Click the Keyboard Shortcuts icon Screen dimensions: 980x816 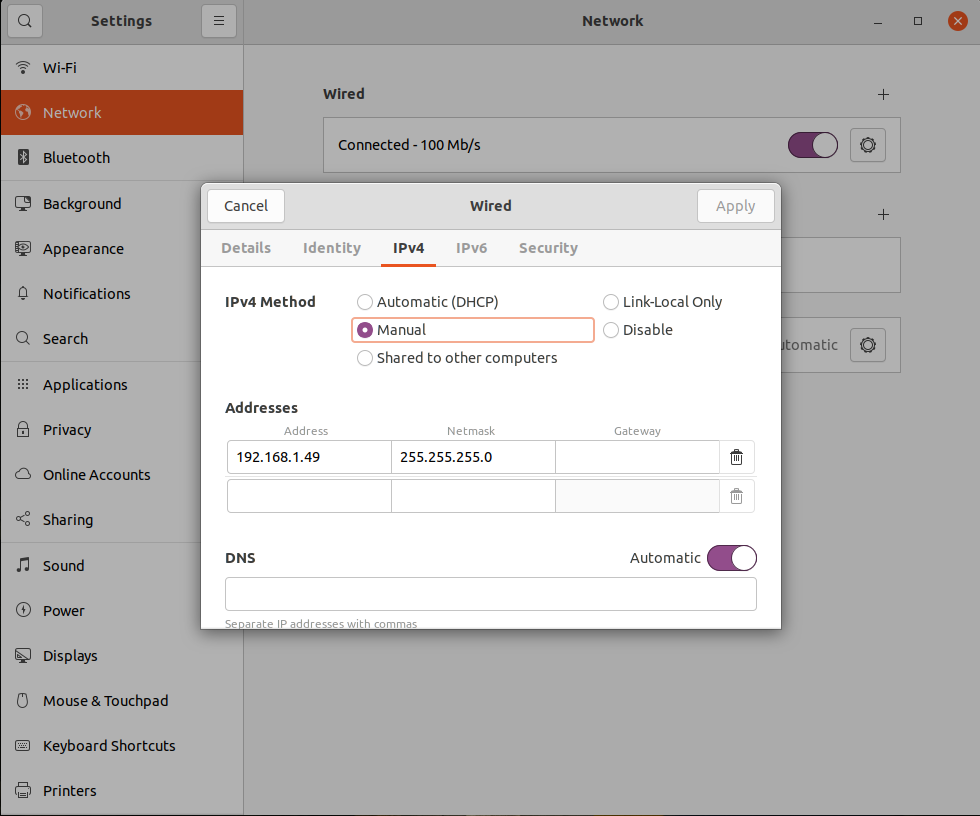(x=23, y=745)
